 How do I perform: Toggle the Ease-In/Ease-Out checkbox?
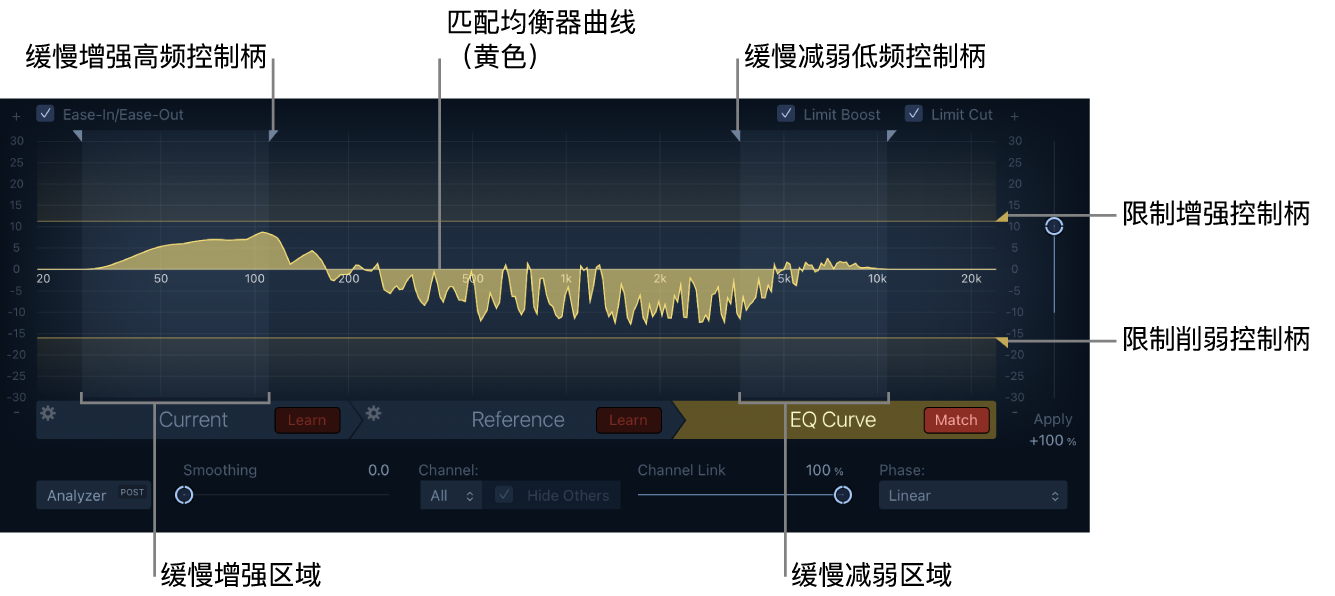point(45,114)
